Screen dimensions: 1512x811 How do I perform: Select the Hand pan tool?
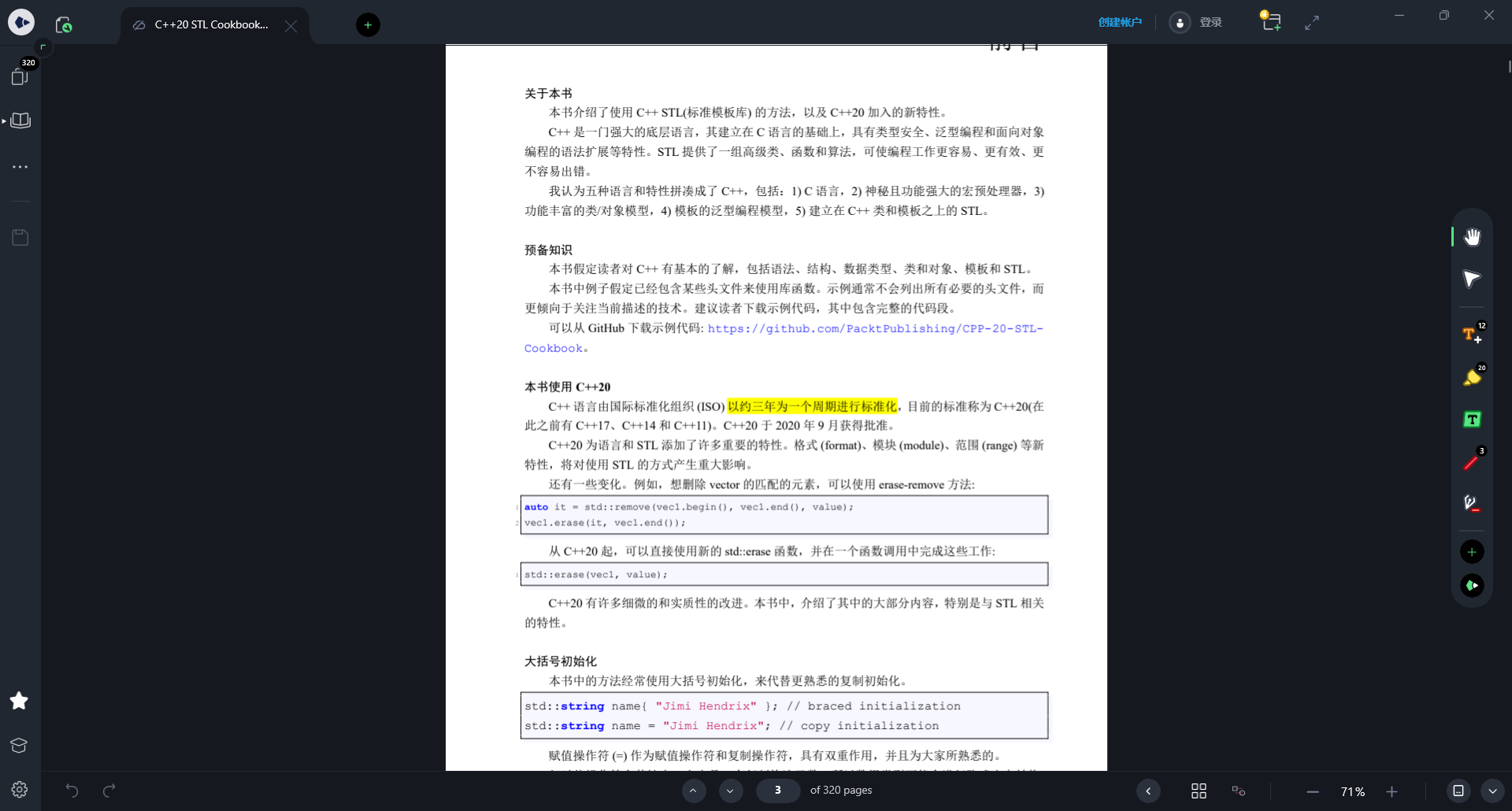click(x=1472, y=237)
